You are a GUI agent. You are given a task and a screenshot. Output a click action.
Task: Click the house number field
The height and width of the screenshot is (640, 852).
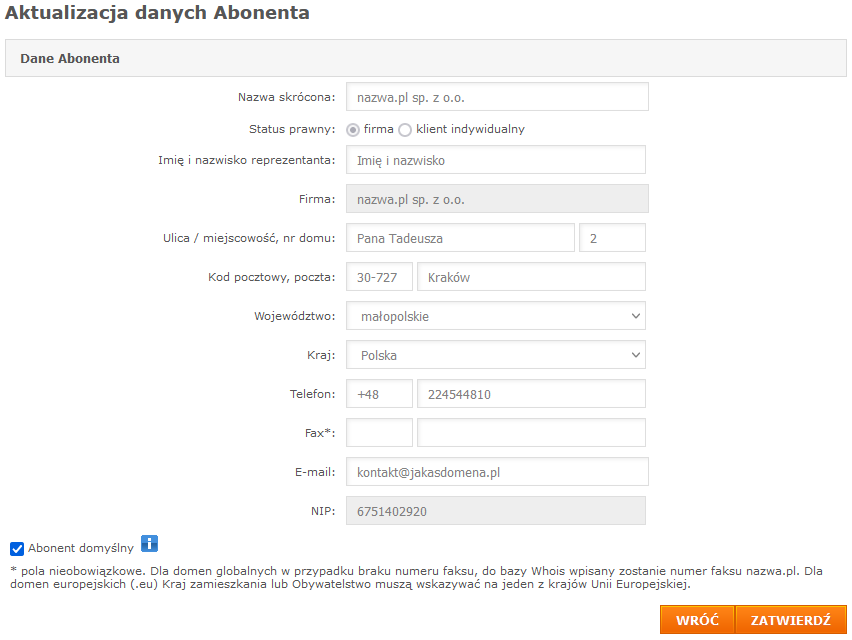(x=612, y=237)
